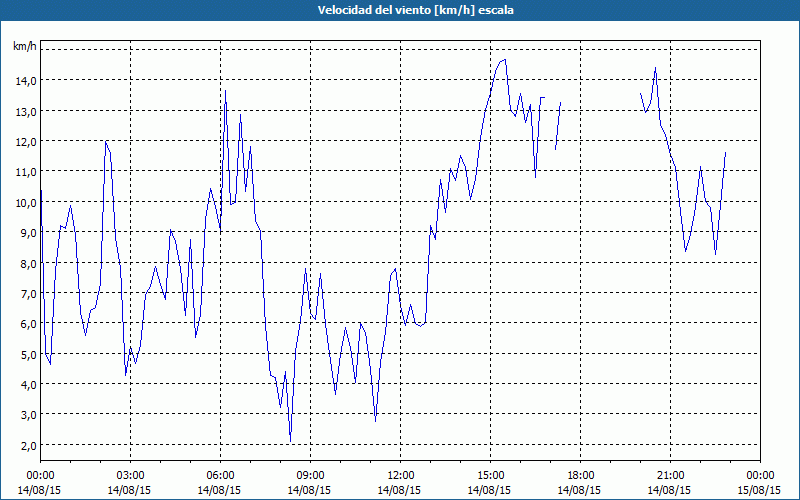Click the lowest wind speed point after 08:00

pos(290,441)
